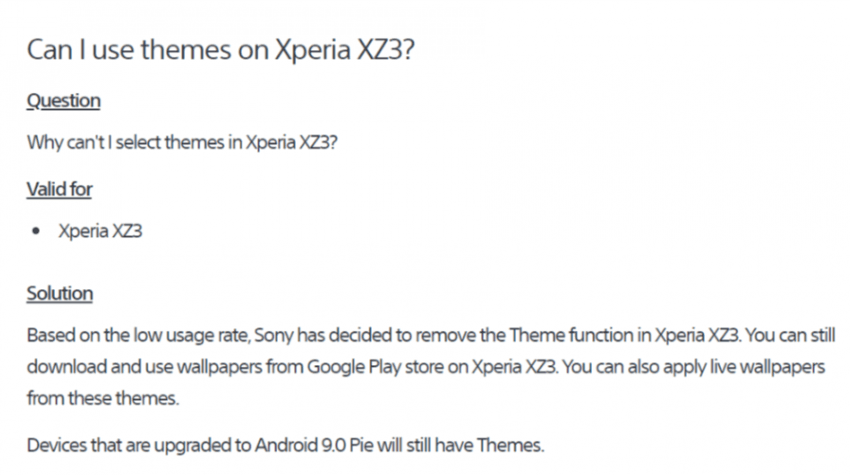Click the Devices that are upgraded sentence
The width and height of the screenshot is (850, 475).
(285, 445)
